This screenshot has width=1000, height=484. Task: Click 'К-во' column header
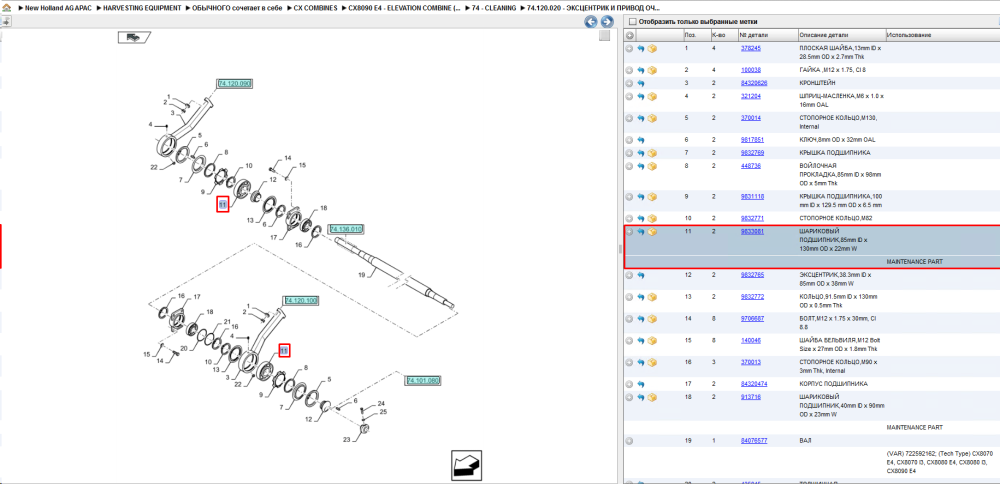[717, 35]
